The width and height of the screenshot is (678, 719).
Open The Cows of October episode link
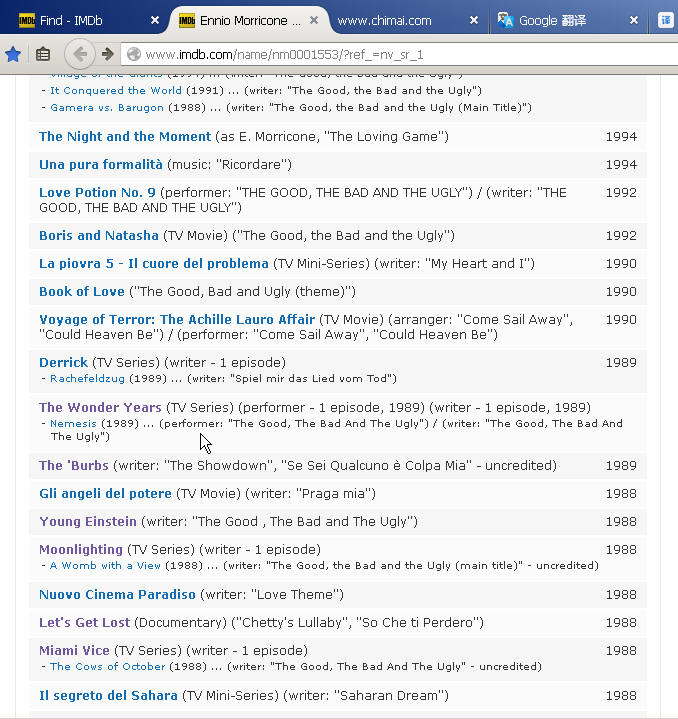click(x=108, y=666)
